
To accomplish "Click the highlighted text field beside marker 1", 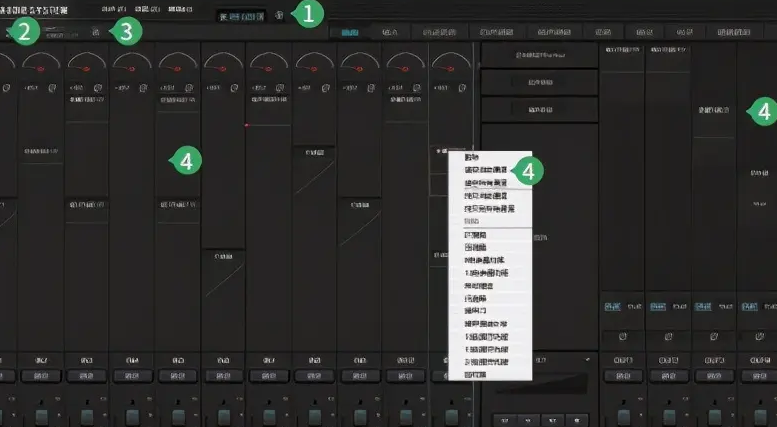I will (x=242, y=16).
